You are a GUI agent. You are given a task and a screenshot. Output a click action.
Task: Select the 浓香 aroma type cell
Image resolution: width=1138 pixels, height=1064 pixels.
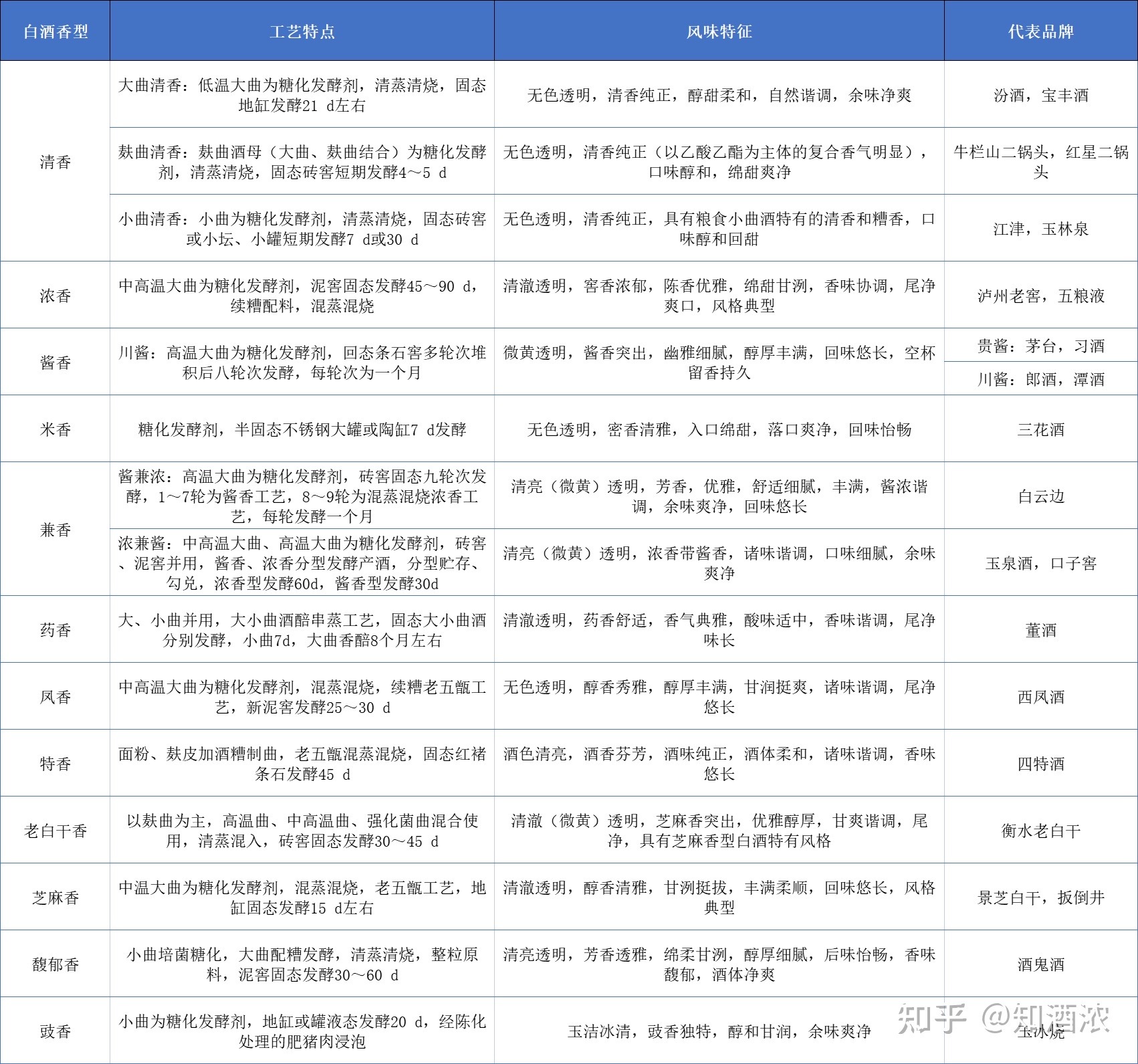tap(55, 295)
